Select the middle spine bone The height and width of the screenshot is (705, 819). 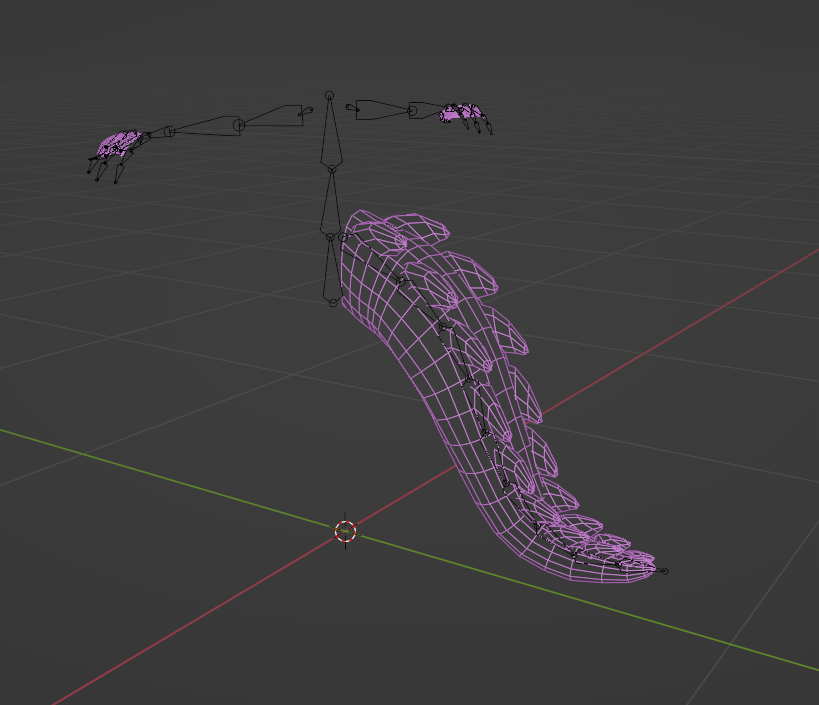pos(331,203)
